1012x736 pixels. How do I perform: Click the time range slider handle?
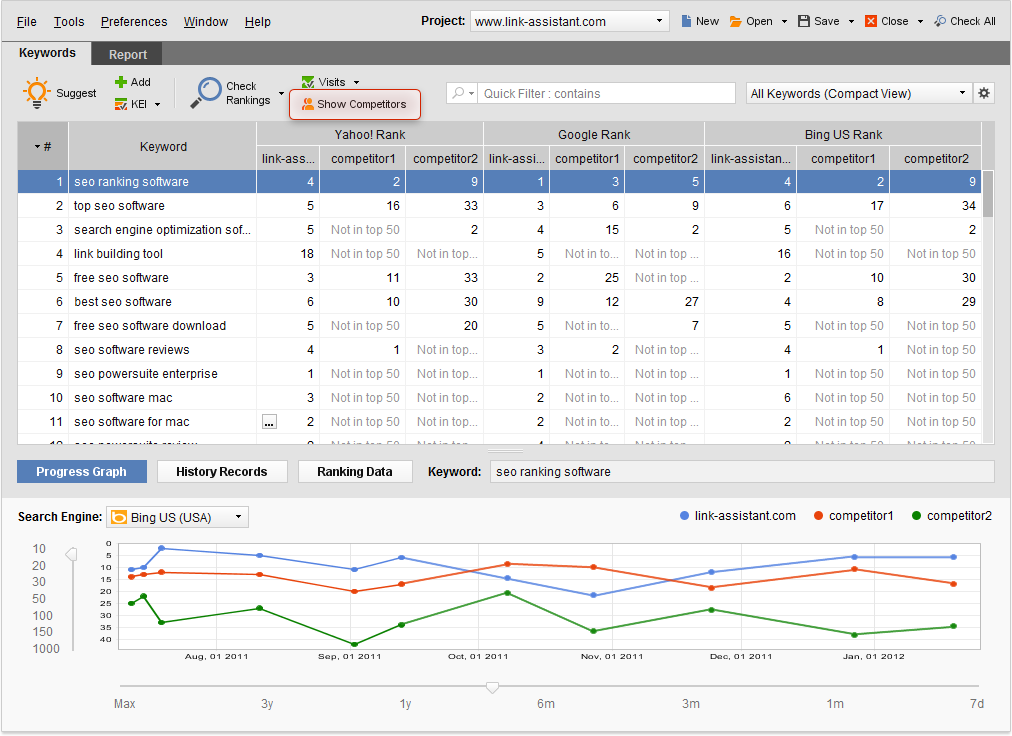pos(492,687)
